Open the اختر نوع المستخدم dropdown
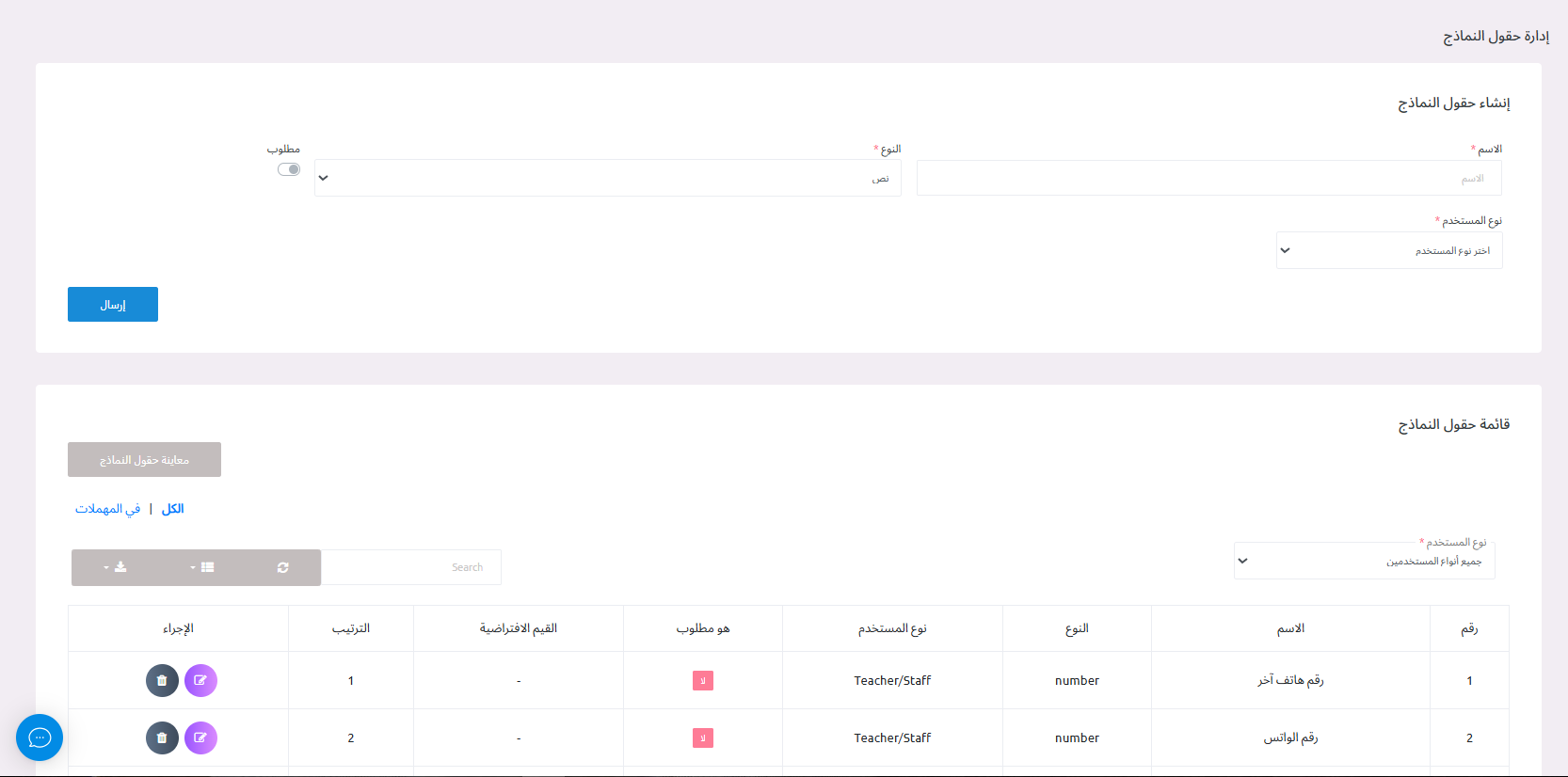1568x777 pixels. [1388, 250]
